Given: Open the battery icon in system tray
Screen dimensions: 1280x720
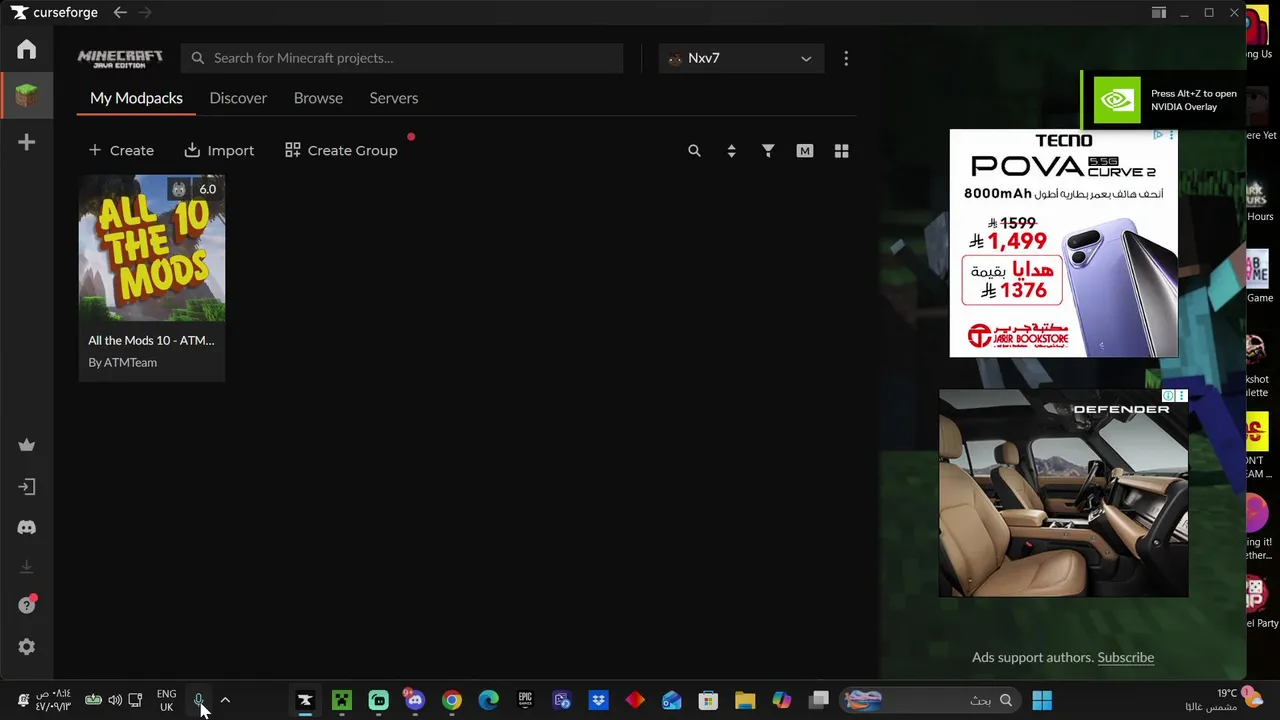Looking at the screenshot, I should coord(93,700).
